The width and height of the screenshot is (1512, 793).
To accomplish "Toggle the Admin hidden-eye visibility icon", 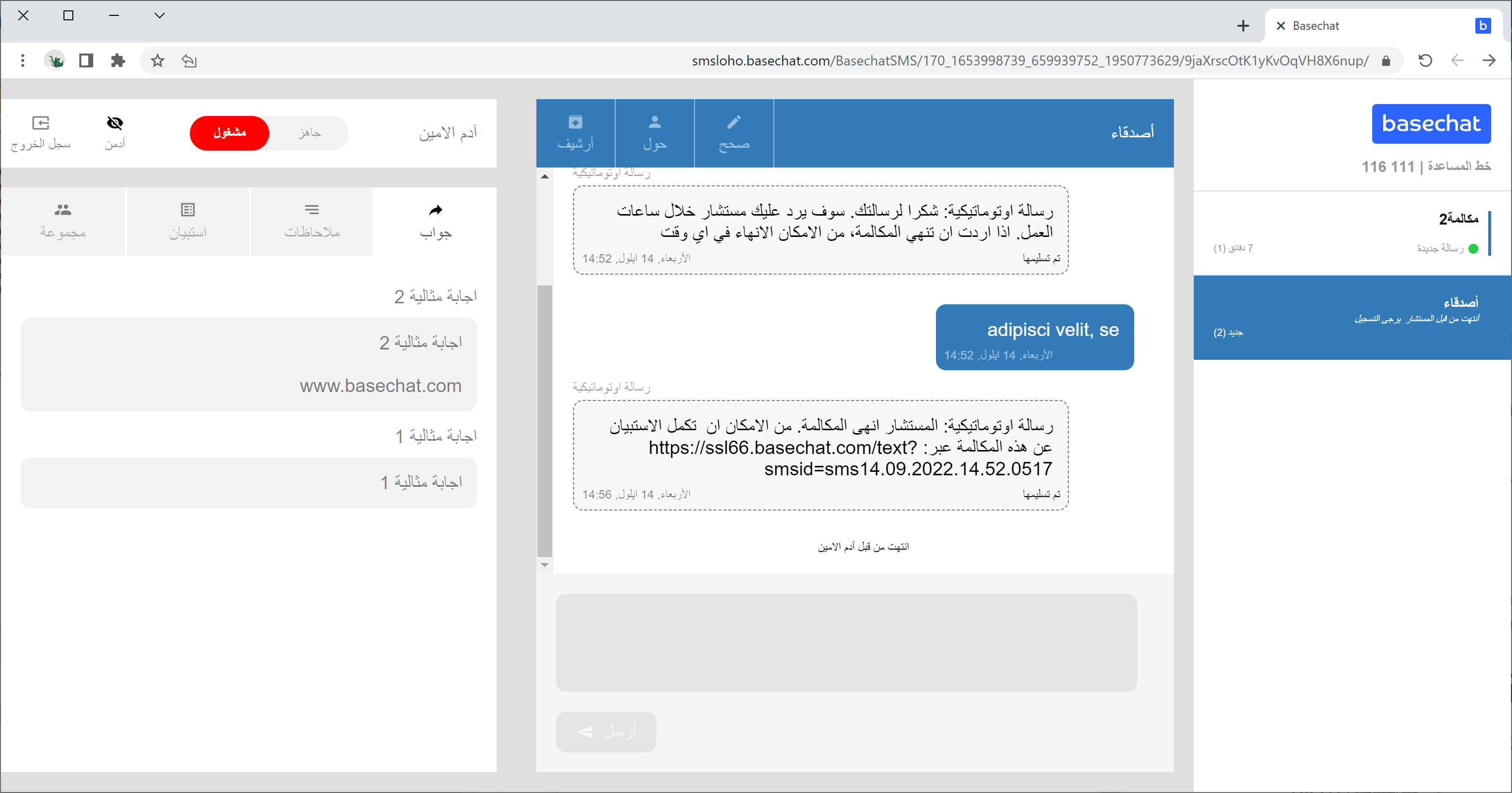I will point(115,123).
